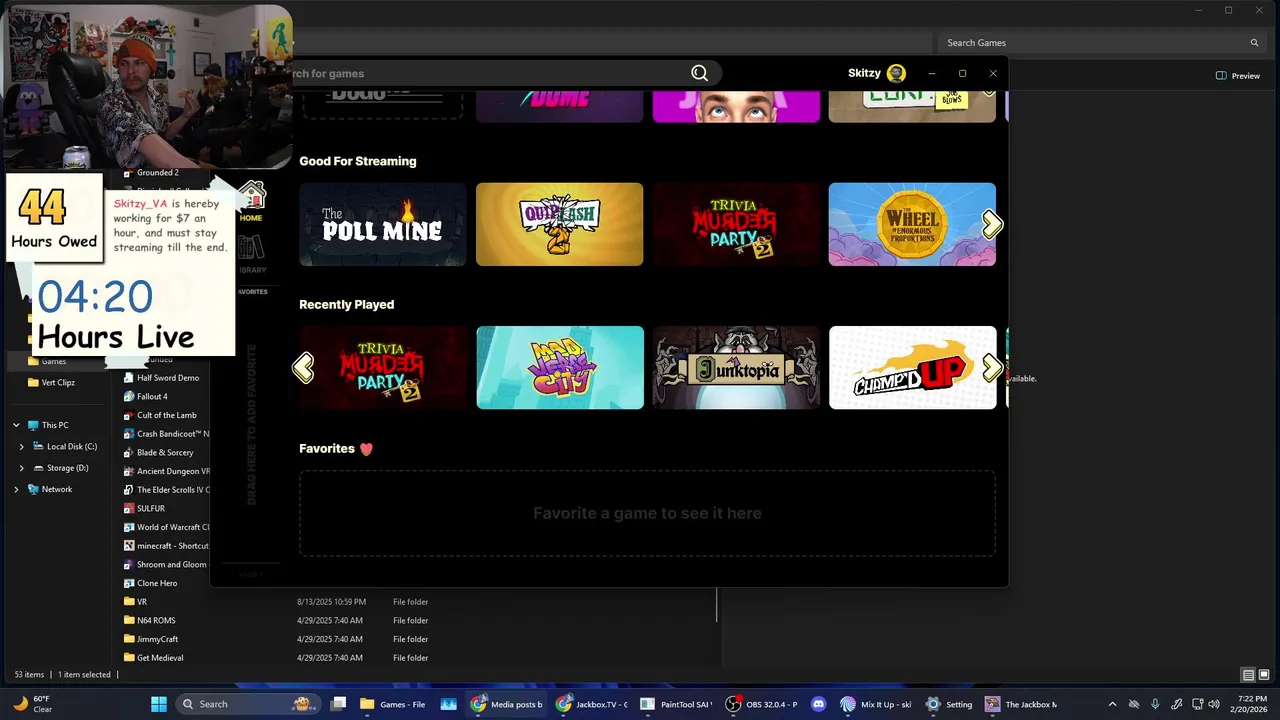
Task: Select Cult of the Lamb shortcut
Action: point(160,415)
